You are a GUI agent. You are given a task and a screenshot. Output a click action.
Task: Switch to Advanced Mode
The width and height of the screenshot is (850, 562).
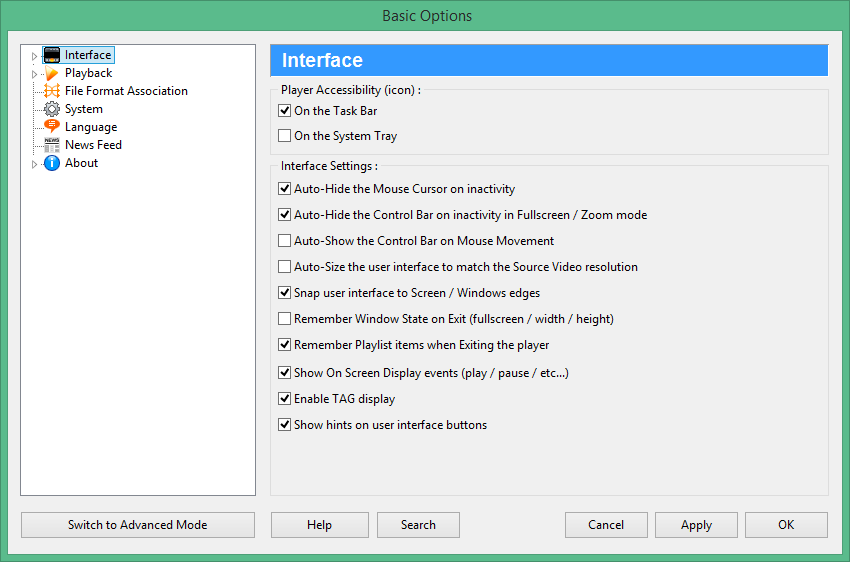pos(138,525)
